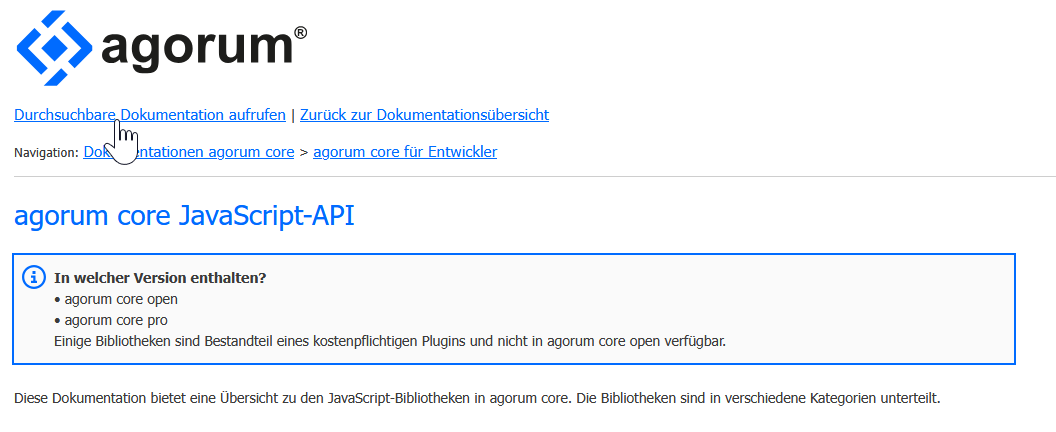Click the 'agorum core pro' bullet item
This screenshot has width=1056, height=432.
point(116,320)
